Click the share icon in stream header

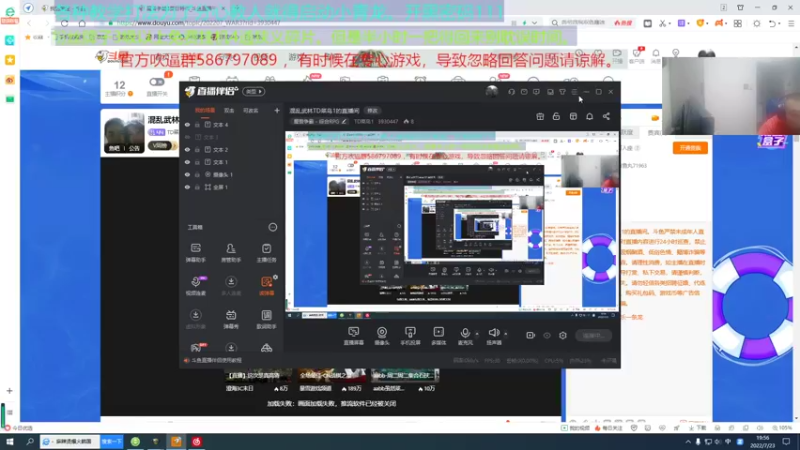[x=606, y=116]
